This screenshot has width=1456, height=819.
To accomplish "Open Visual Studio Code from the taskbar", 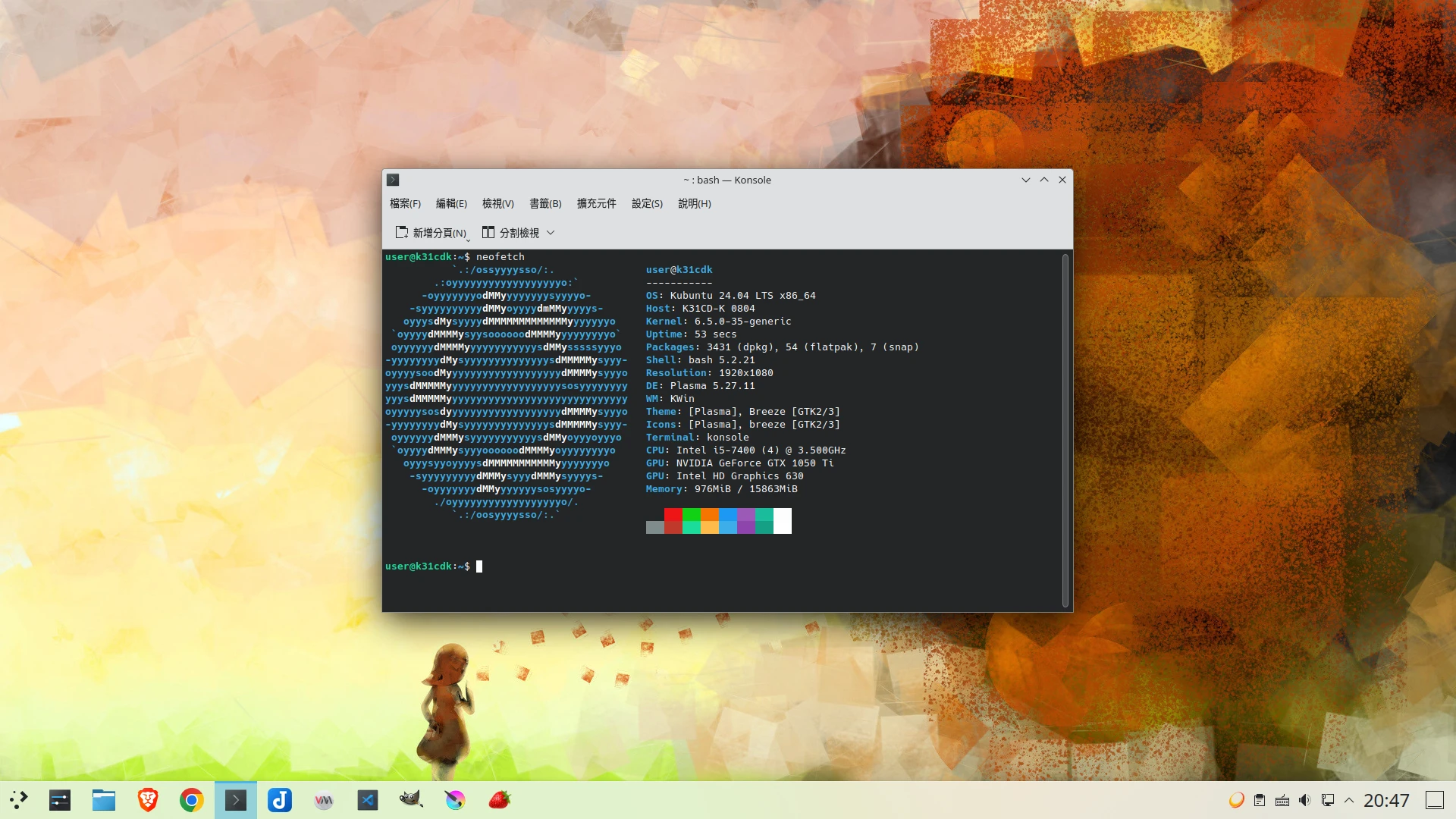I will tap(368, 800).
